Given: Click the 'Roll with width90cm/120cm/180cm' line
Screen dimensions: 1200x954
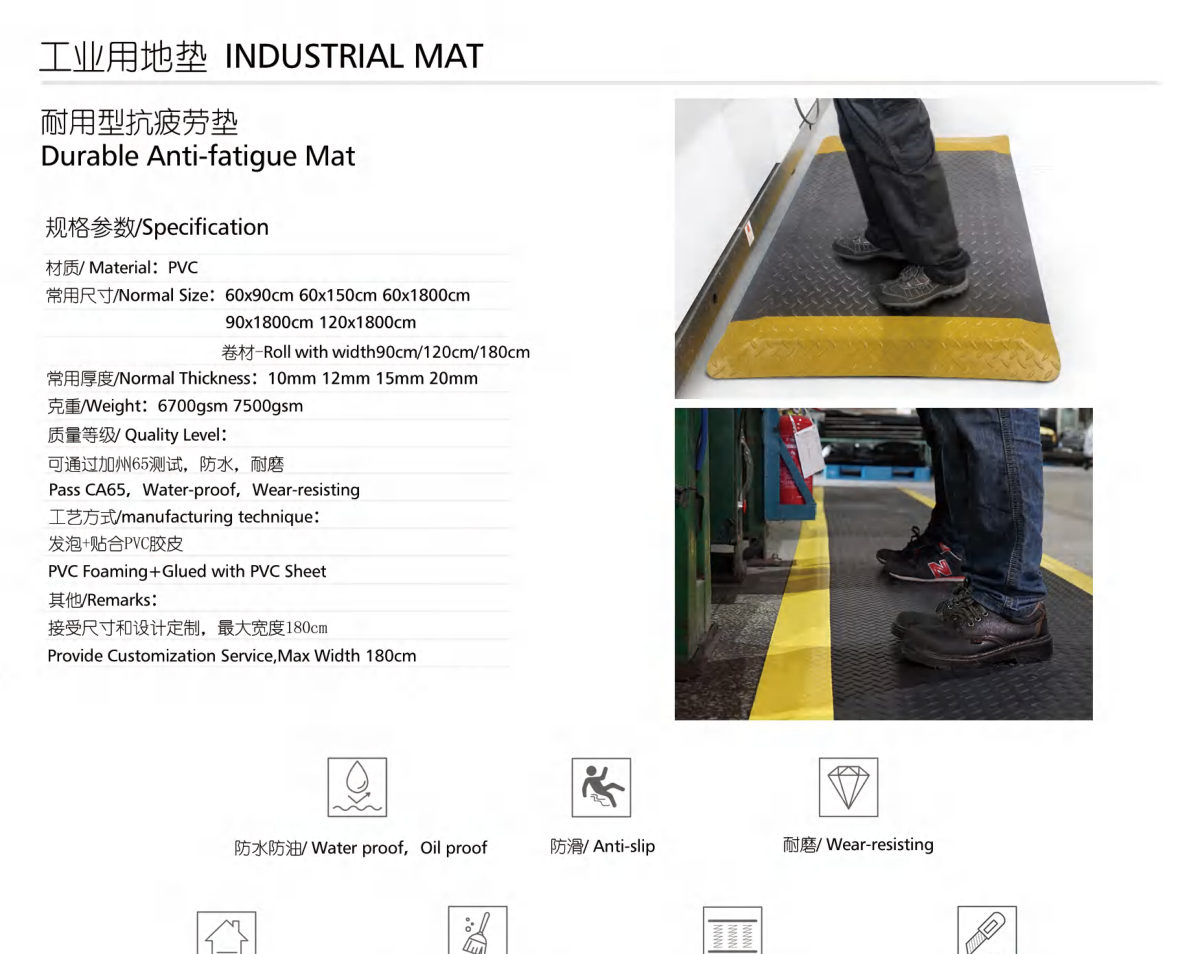Looking at the screenshot, I should [375, 352].
